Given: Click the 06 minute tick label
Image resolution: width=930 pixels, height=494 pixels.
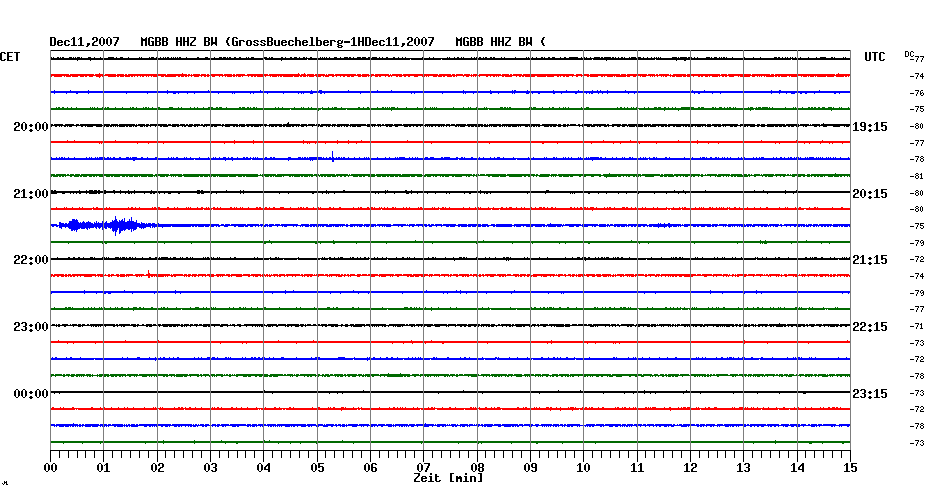Looking at the screenshot, I should [370, 467].
